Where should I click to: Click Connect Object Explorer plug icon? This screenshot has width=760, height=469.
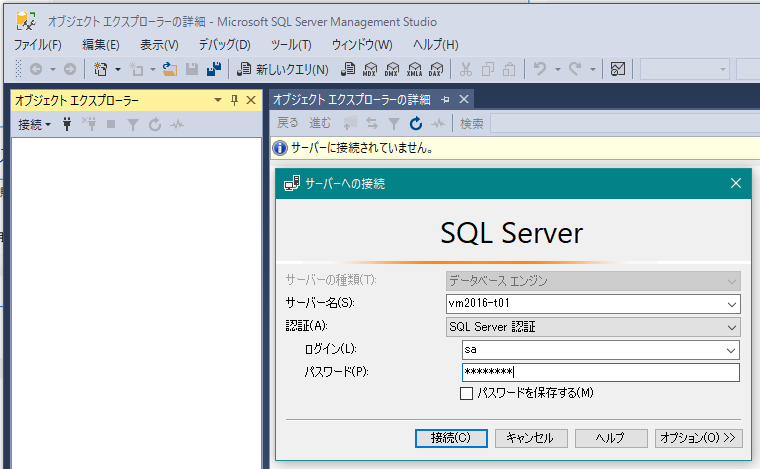pos(67,124)
